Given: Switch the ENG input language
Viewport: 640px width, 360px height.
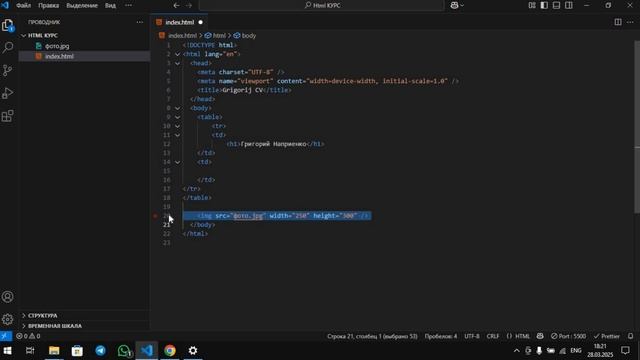Looking at the screenshot, I should coord(576,351).
